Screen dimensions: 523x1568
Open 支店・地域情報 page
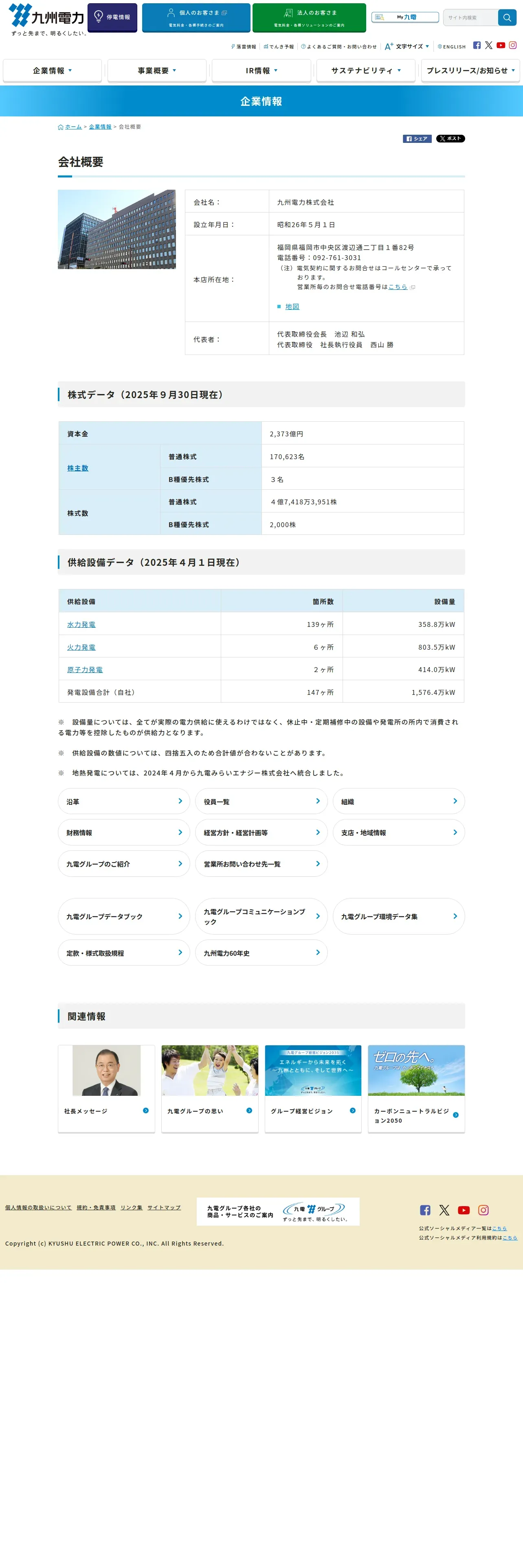tap(399, 833)
